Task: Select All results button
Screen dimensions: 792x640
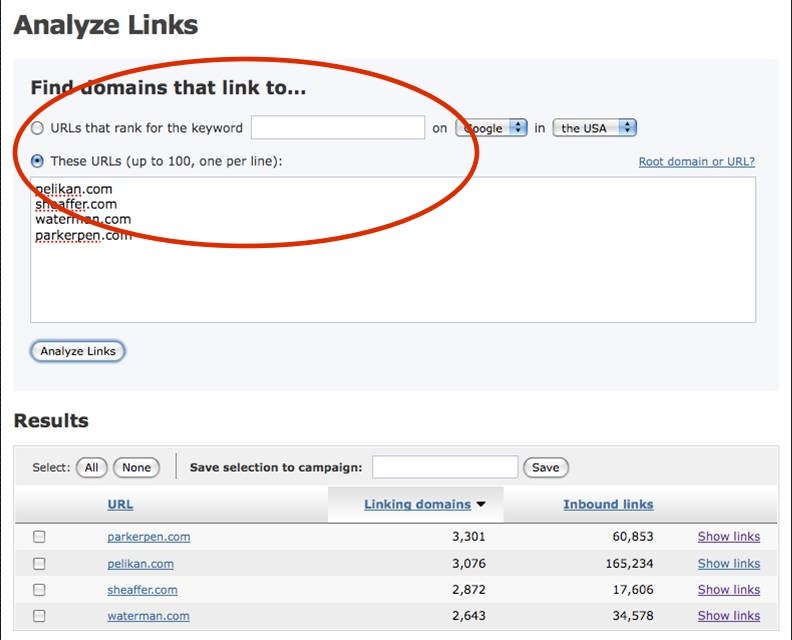Action: pos(91,467)
